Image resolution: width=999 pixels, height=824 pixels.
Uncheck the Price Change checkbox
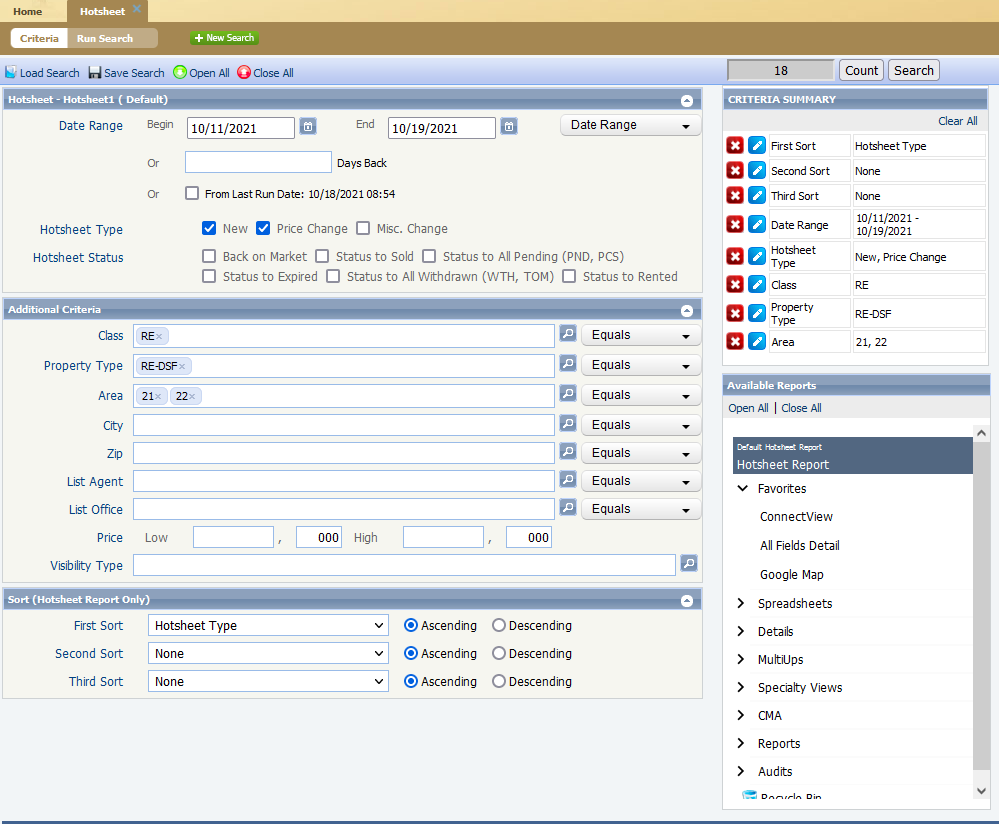(263, 228)
